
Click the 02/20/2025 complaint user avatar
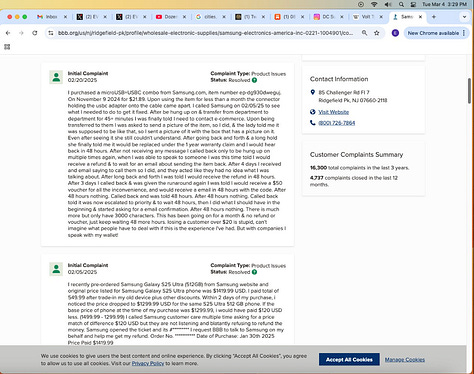(56, 77)
